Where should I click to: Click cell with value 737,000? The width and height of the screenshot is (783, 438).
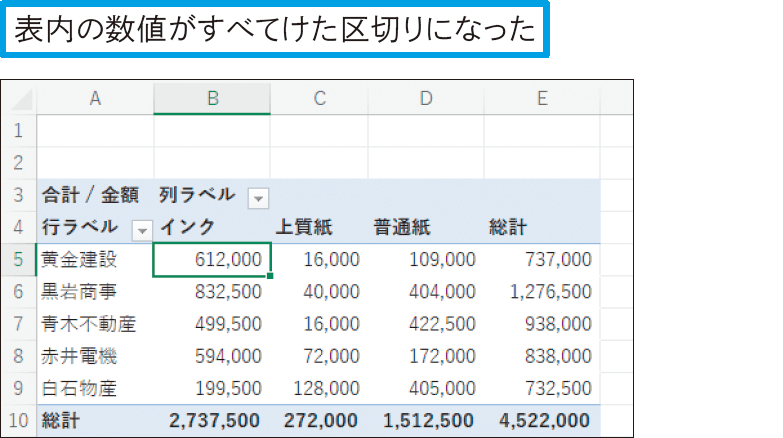point(542,259)
